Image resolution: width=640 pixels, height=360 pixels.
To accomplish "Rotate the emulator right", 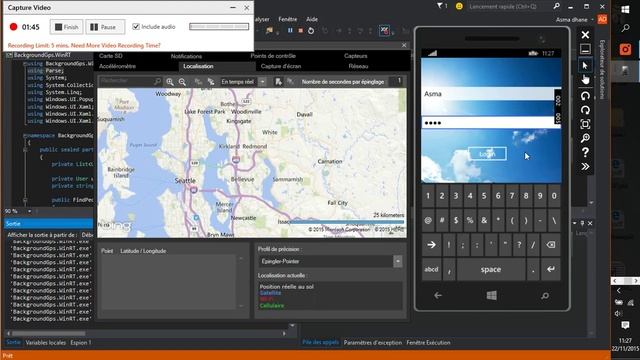I will tap(585, 110).
